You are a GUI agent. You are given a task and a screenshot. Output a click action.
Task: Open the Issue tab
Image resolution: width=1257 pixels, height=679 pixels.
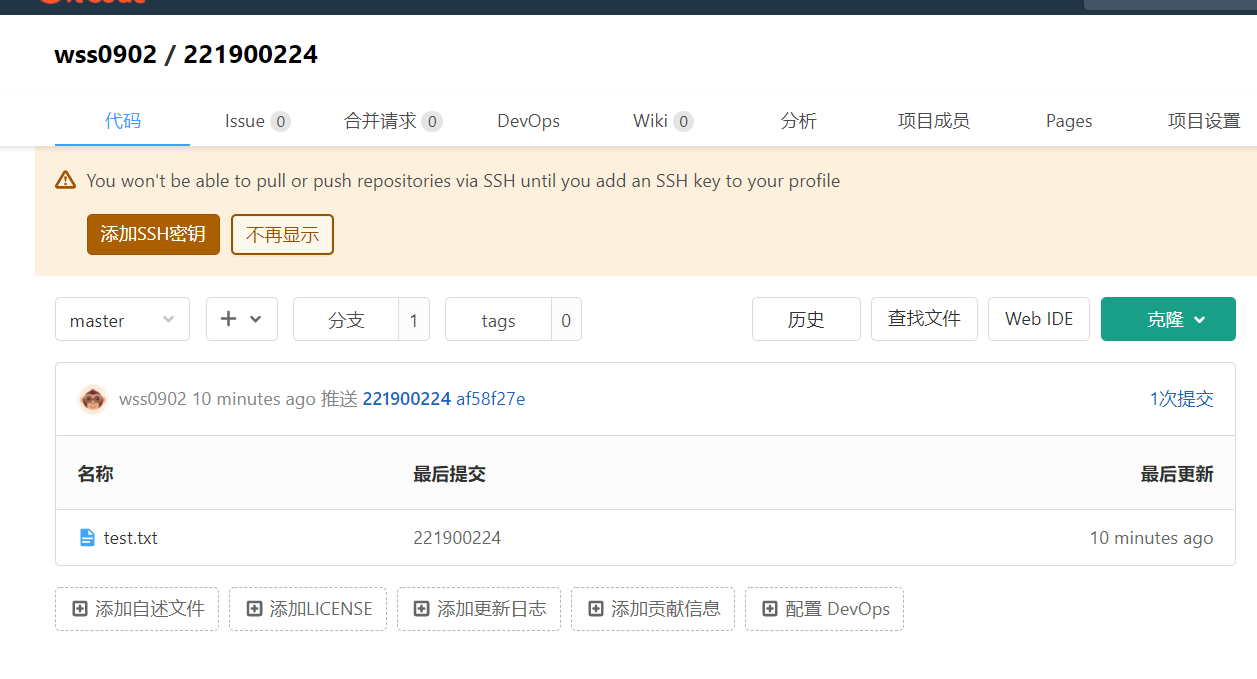[x=257, y=121]
